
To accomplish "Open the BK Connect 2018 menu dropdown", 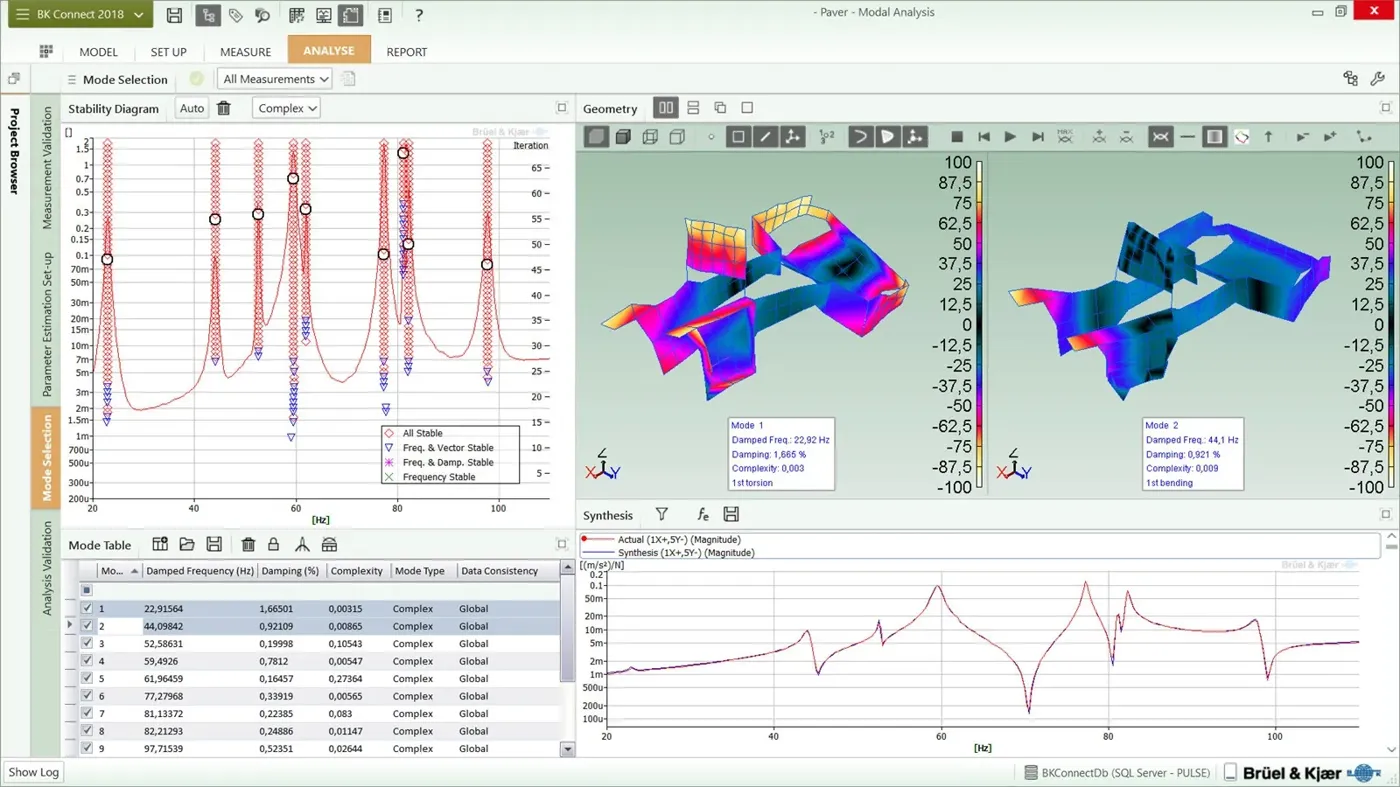I will coord(79,15).
